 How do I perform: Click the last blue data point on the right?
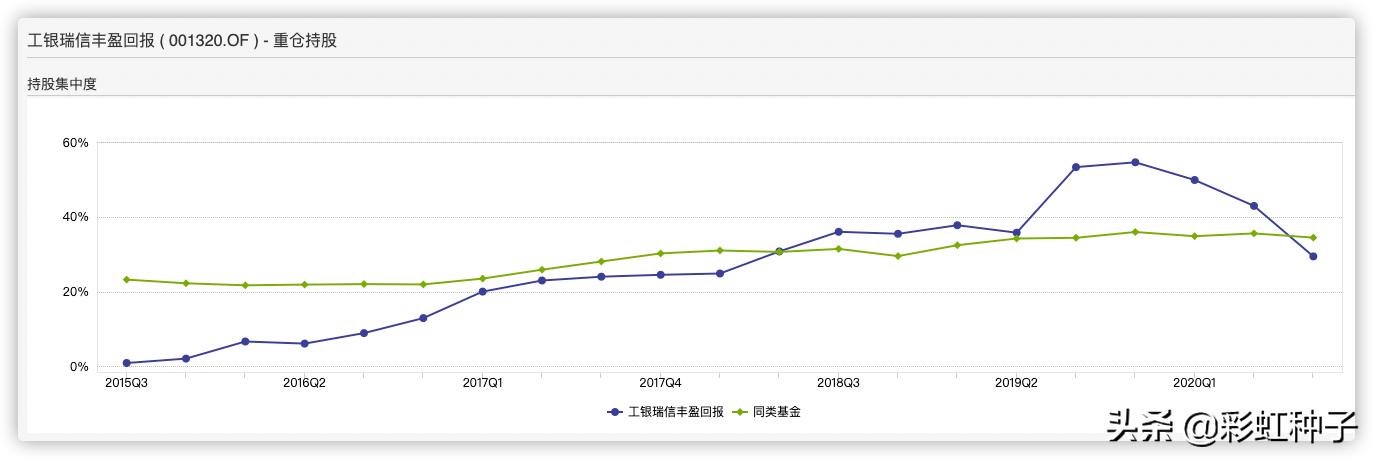pos(1313,256)
